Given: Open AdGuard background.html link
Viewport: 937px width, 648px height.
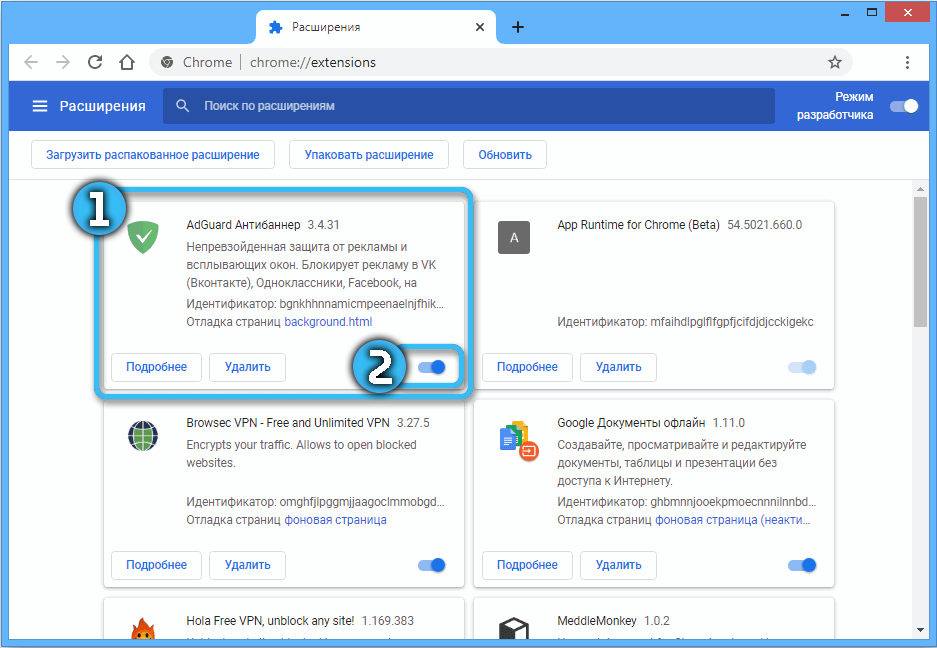Looking at the screenshot, I should pos(328,322).
